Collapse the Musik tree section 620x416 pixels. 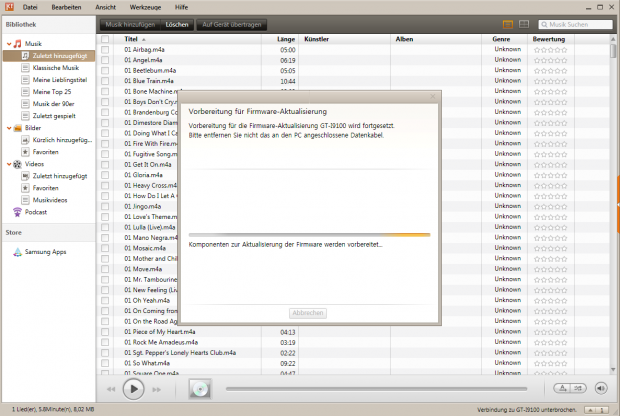[x=6, y=45]
